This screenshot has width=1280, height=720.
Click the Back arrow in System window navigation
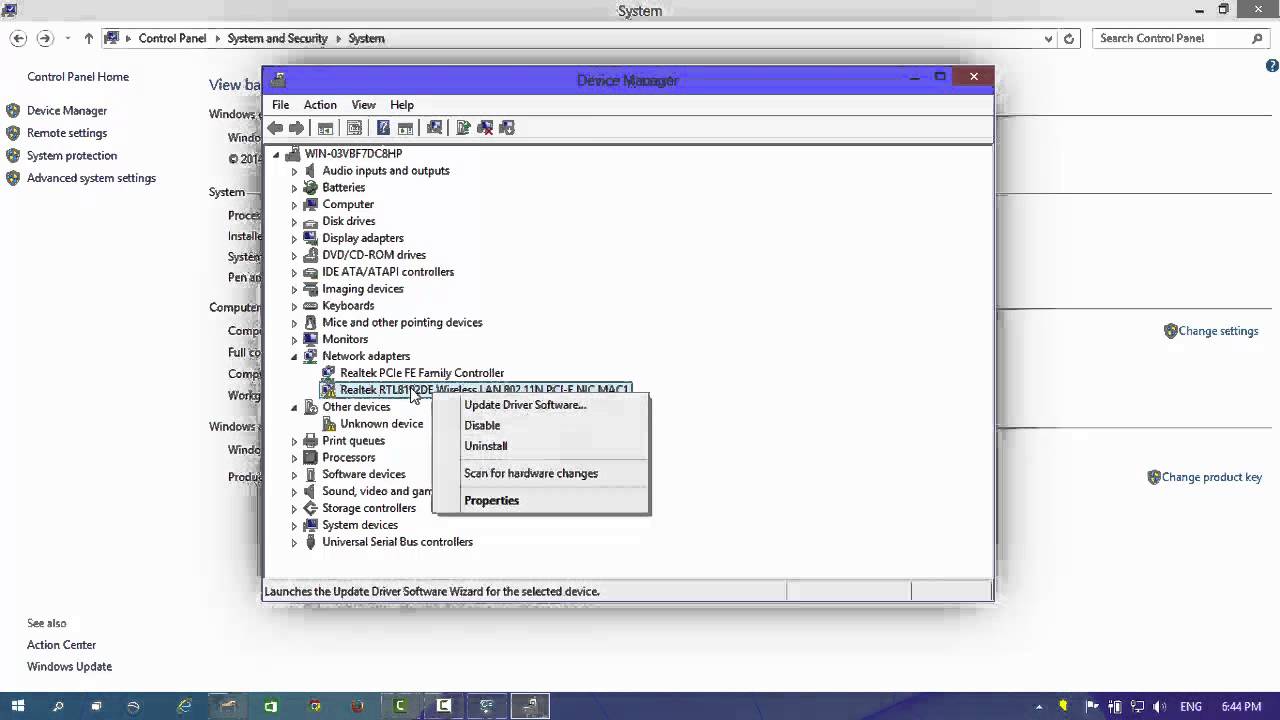[x=18, y=38]
